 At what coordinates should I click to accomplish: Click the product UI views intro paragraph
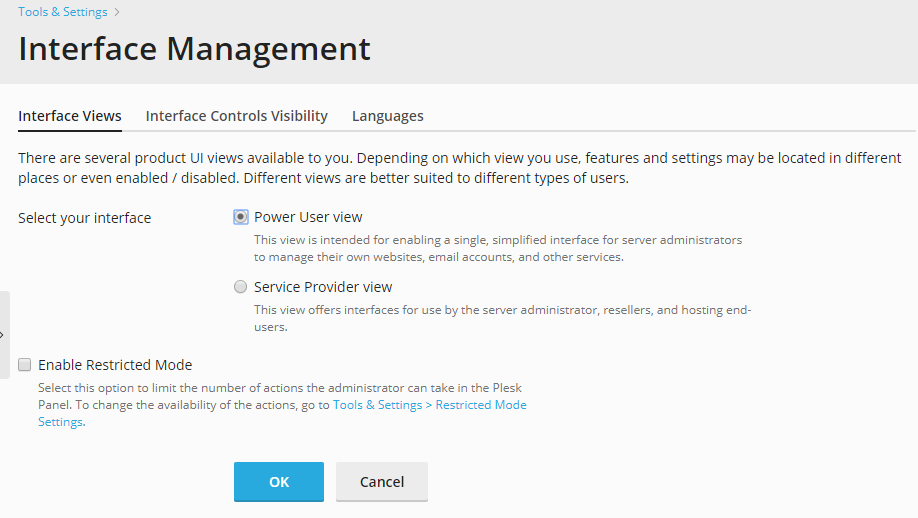pyautogui.click(x=460, y=168)
